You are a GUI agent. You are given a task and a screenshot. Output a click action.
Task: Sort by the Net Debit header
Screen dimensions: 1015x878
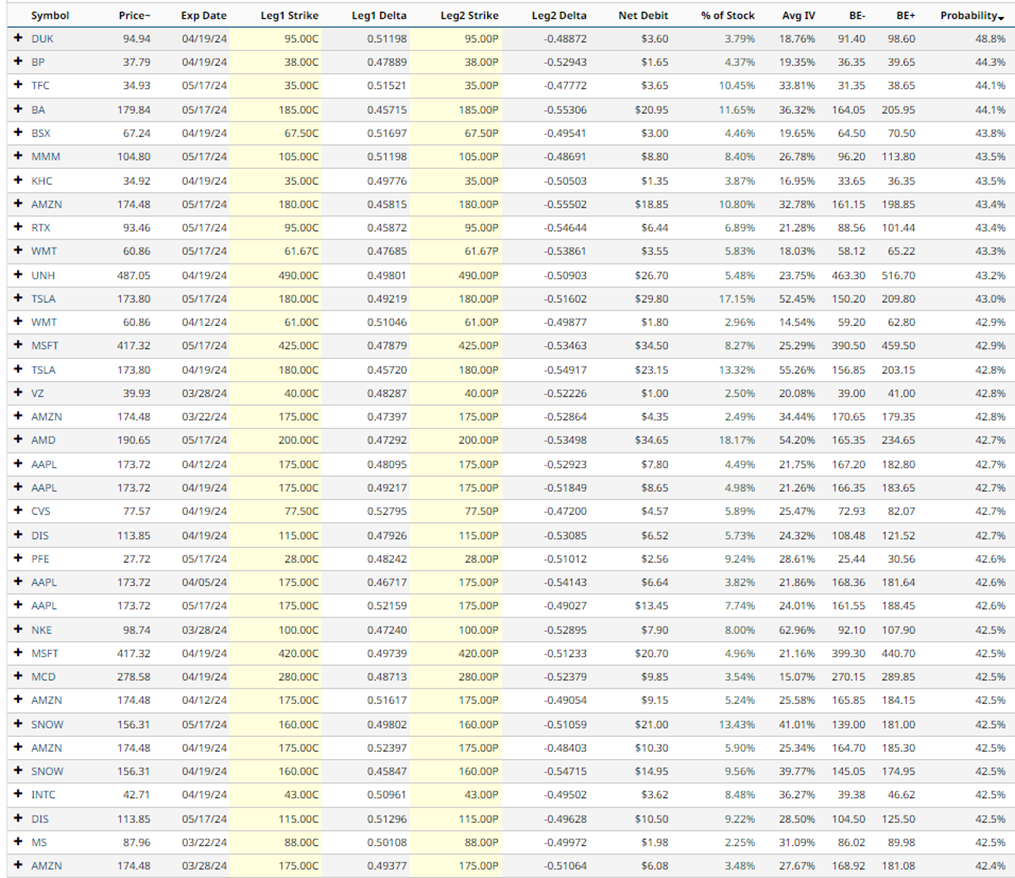643,16
